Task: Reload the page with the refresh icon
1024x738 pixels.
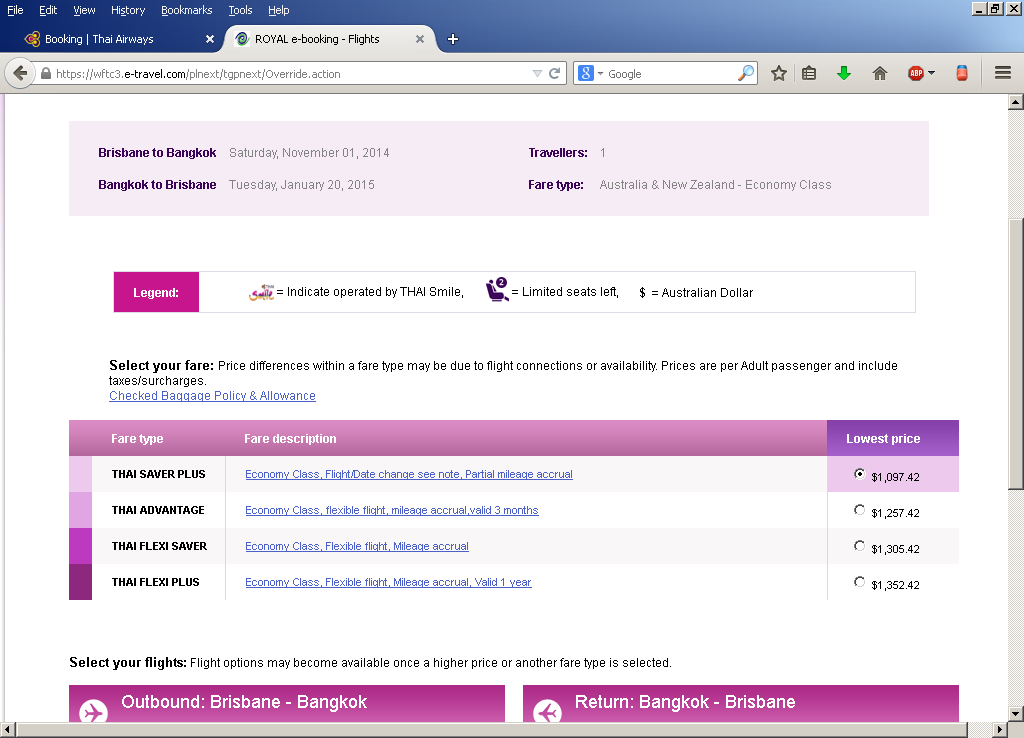Action: pos(555,74)
